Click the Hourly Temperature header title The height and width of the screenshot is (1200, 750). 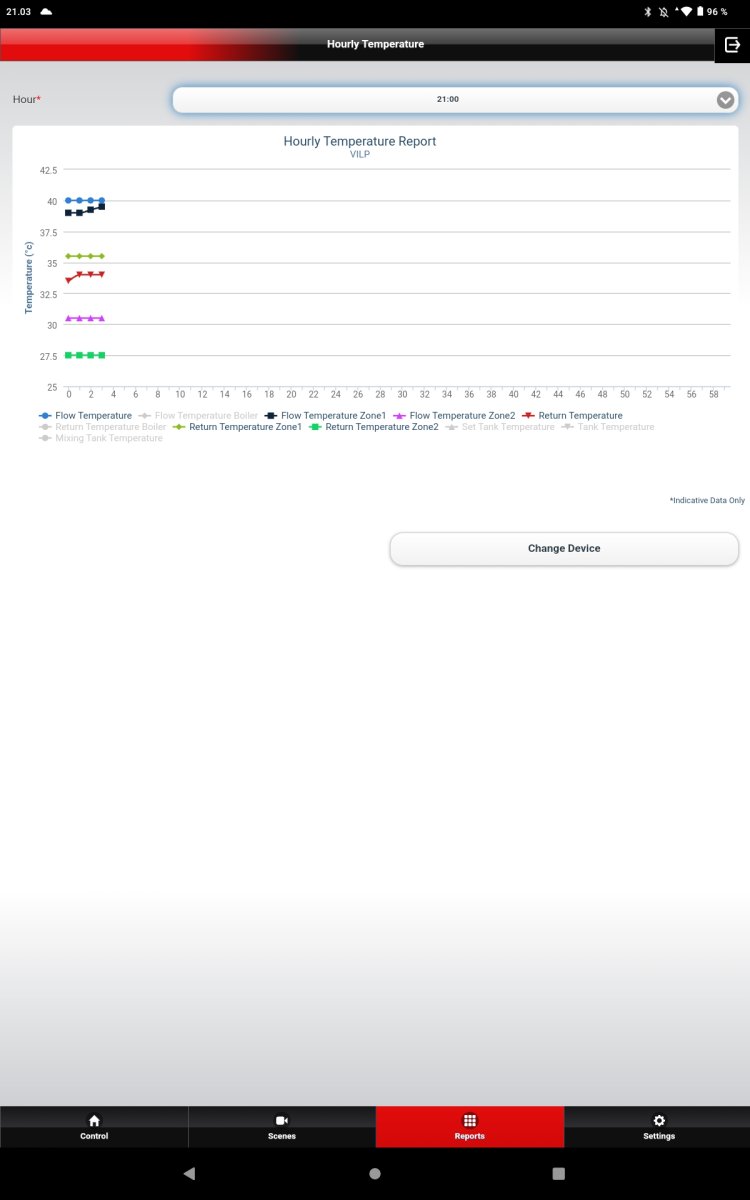tap(375, 45)
